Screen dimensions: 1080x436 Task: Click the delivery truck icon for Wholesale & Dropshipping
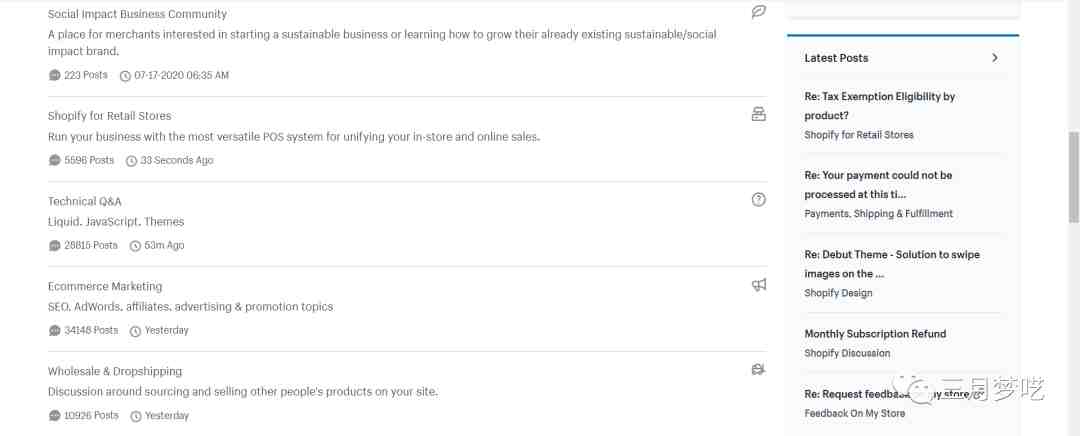(758, 370)
